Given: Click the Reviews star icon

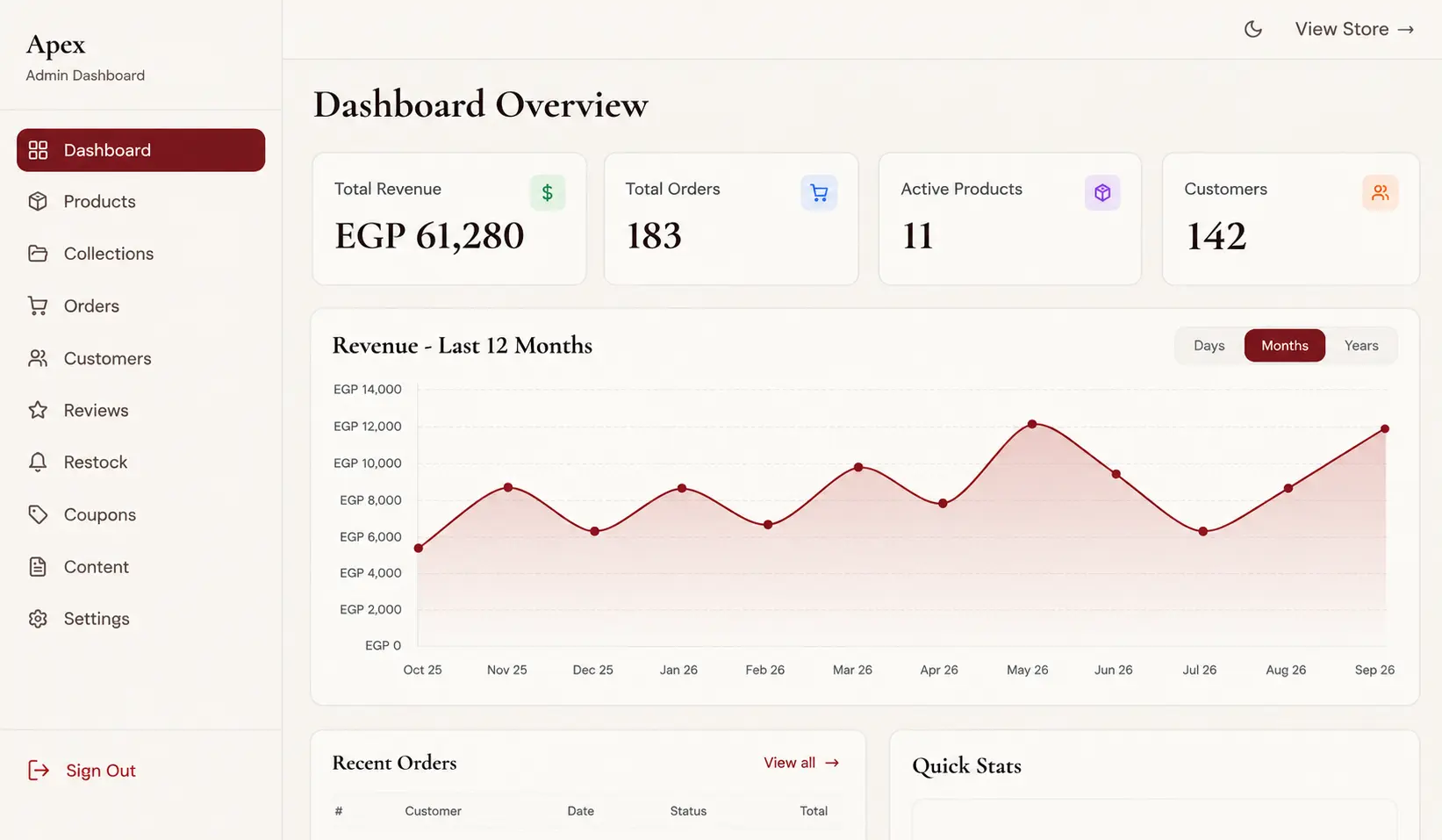Looking at the screenshot, I should point(38,410).
